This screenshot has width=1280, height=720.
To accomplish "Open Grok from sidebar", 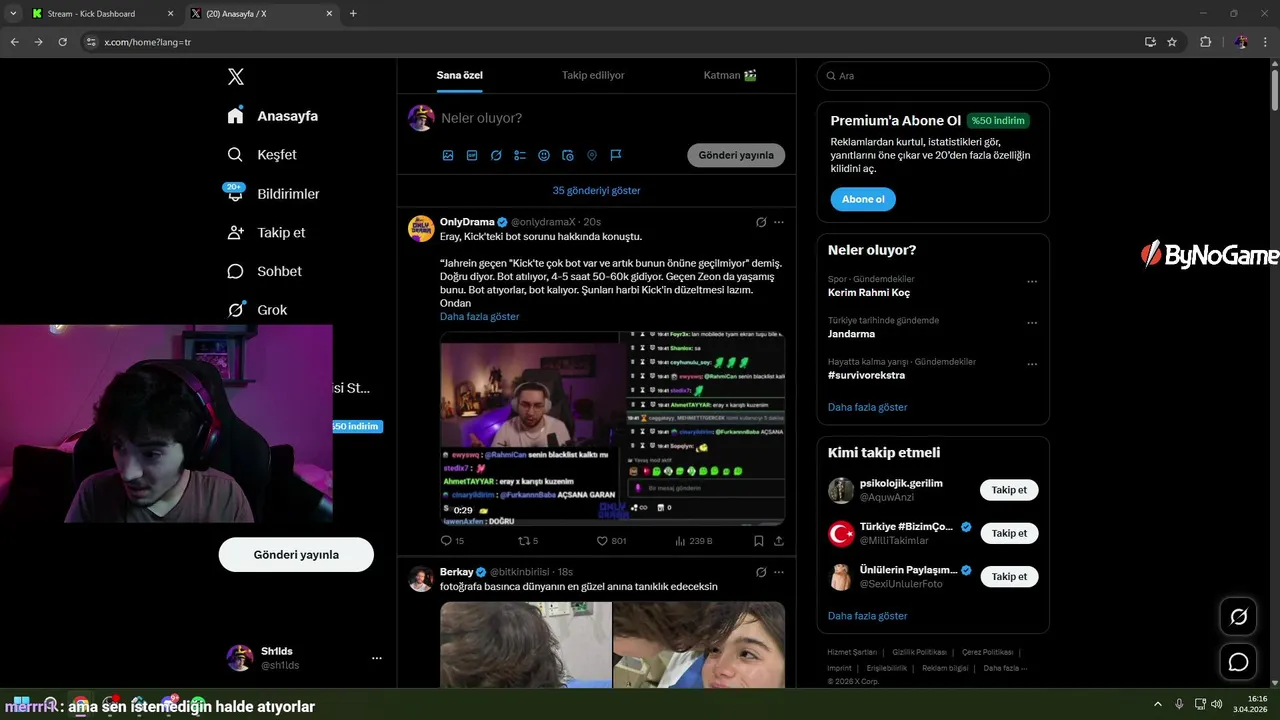I will 257,310.
